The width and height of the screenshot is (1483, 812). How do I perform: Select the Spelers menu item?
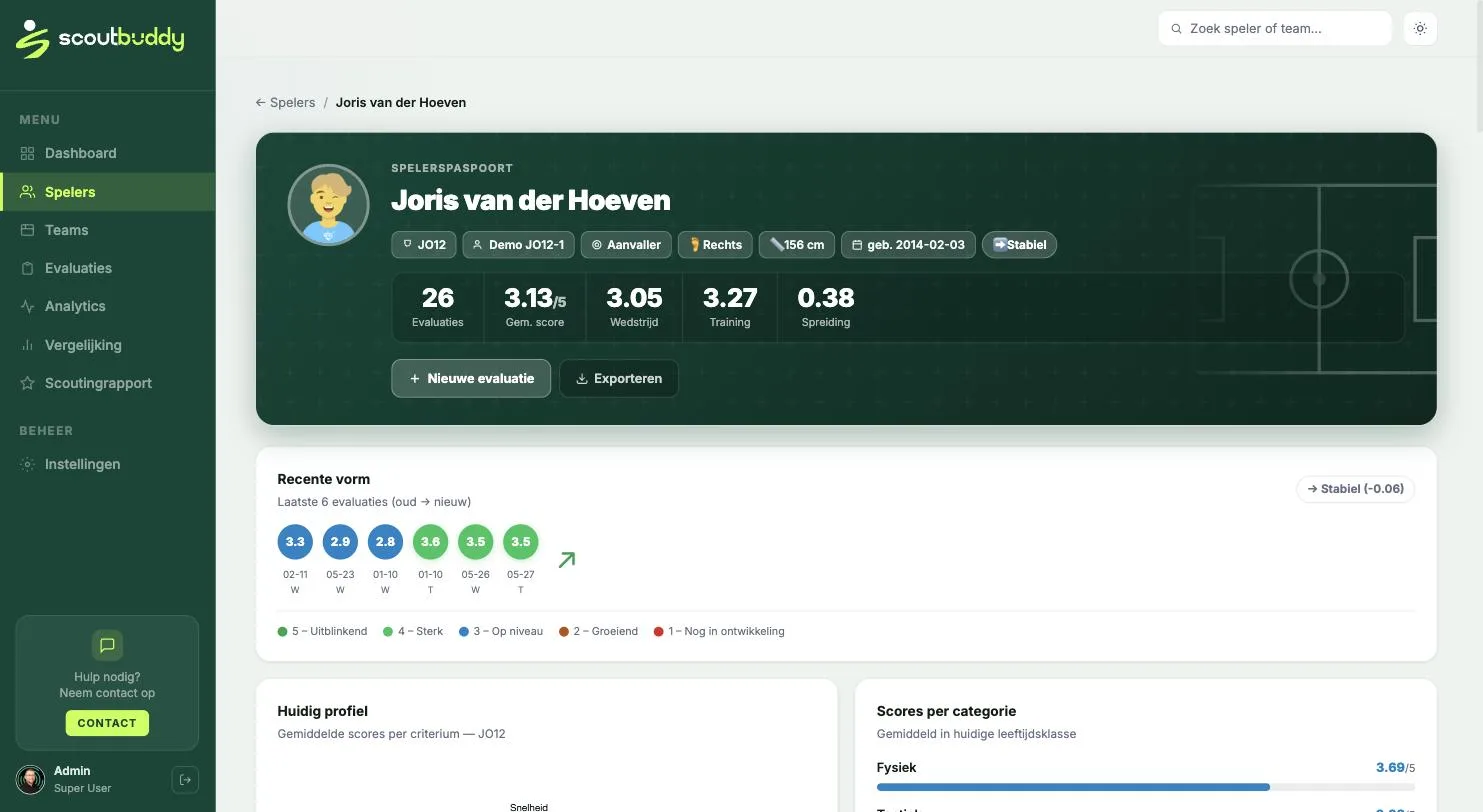click(x=107, y=192)
